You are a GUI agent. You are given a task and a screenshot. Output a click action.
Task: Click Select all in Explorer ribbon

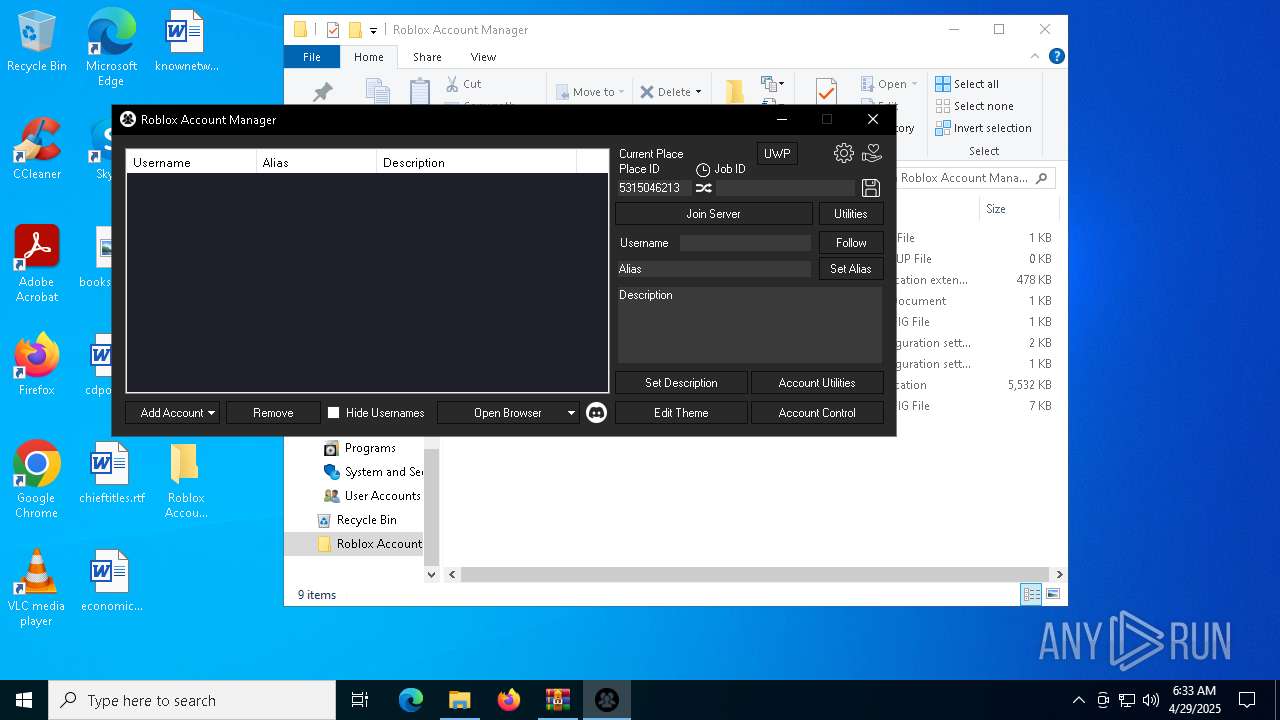point(967,84)
